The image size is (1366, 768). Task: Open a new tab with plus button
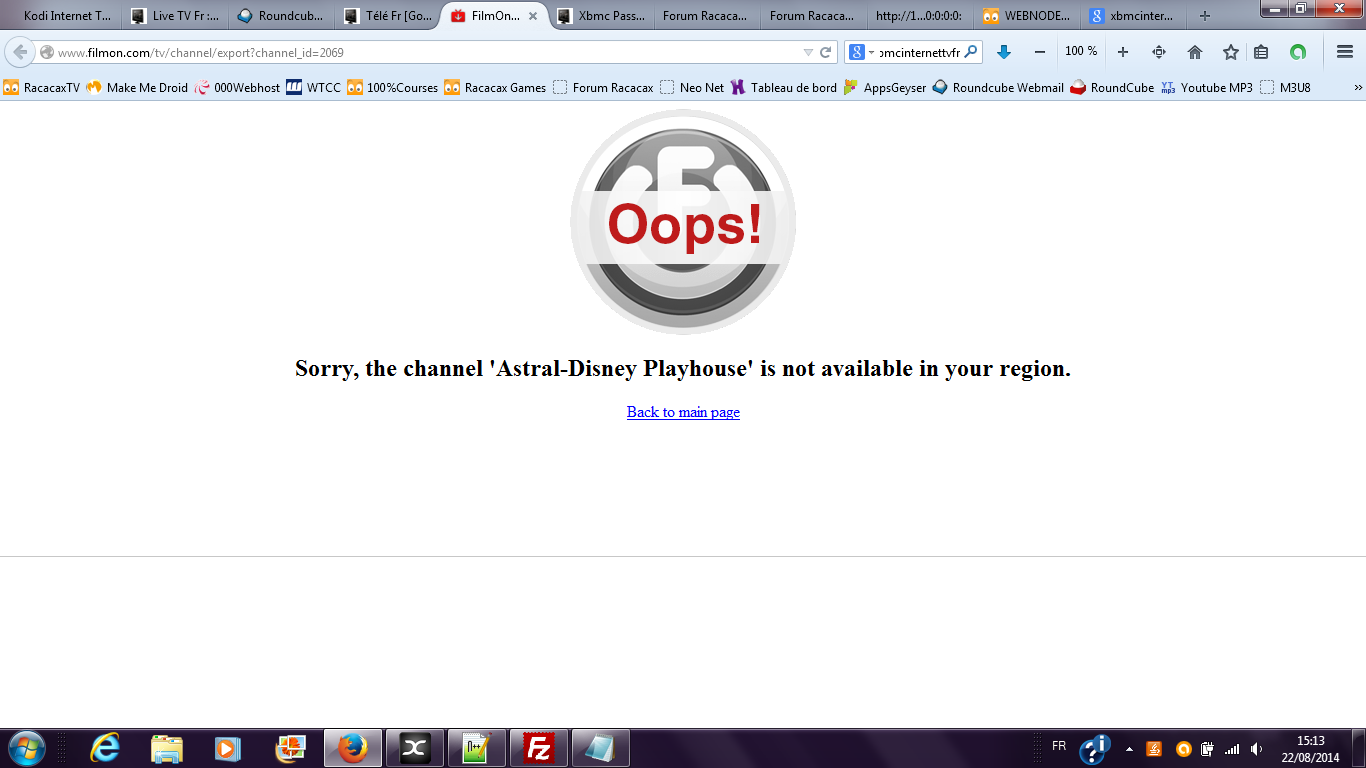coord(1205,16)
